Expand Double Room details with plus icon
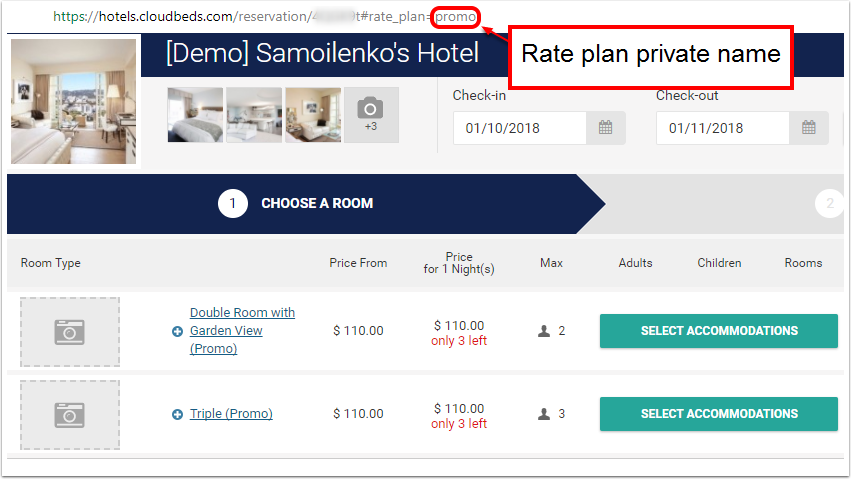Image resolution: width=851 pixels, height=479 pixels. [x=178, y=331]
